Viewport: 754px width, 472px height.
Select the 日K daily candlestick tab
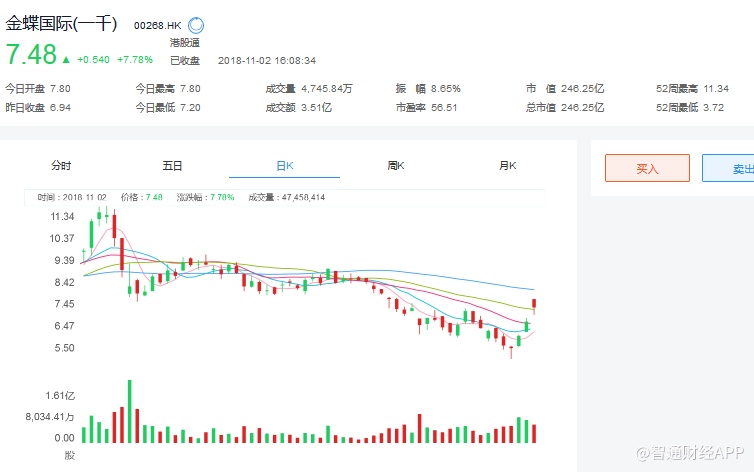click(x=284, y=166)
